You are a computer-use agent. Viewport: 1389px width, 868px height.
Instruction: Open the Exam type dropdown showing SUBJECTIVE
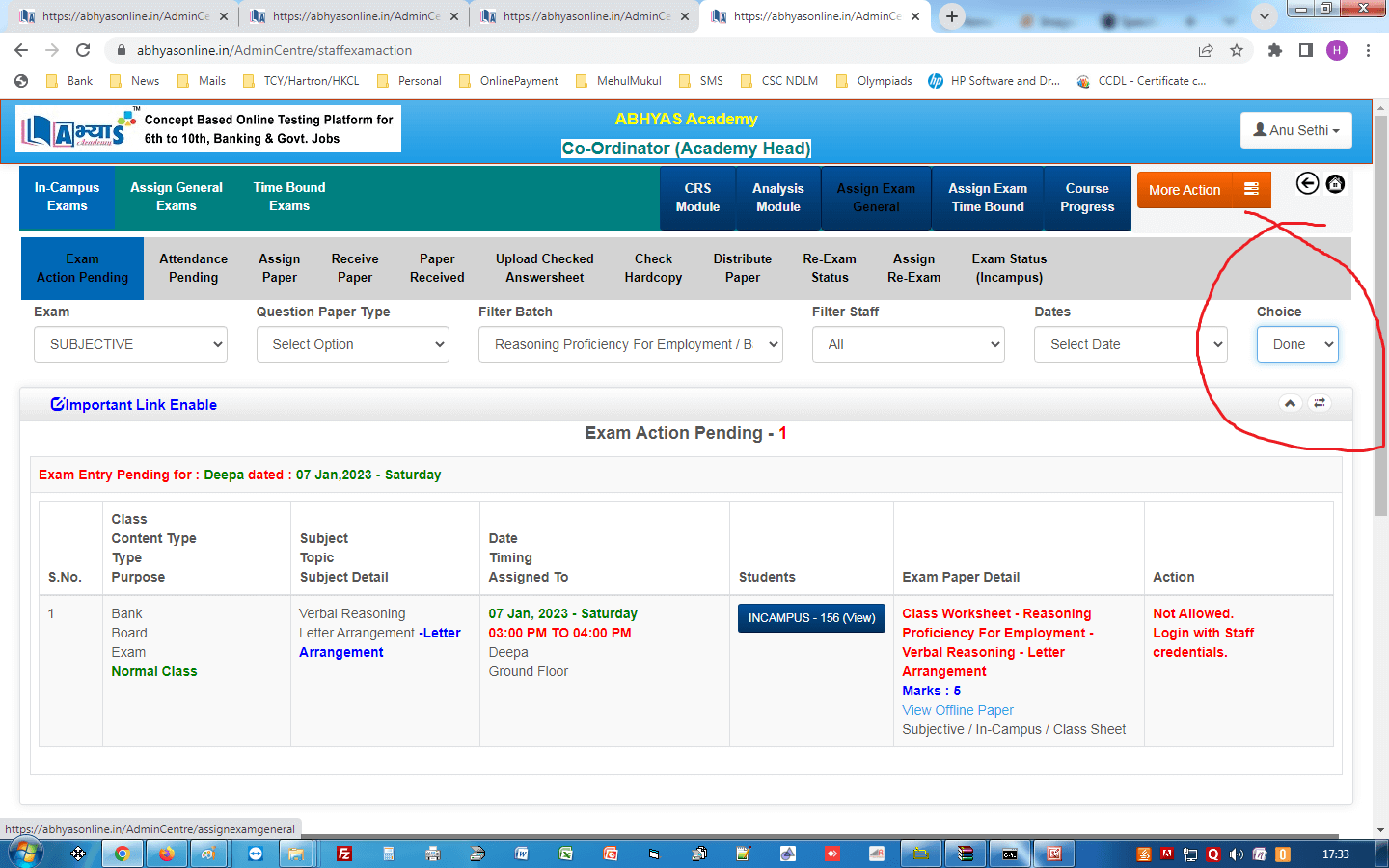tap(130, 344)
